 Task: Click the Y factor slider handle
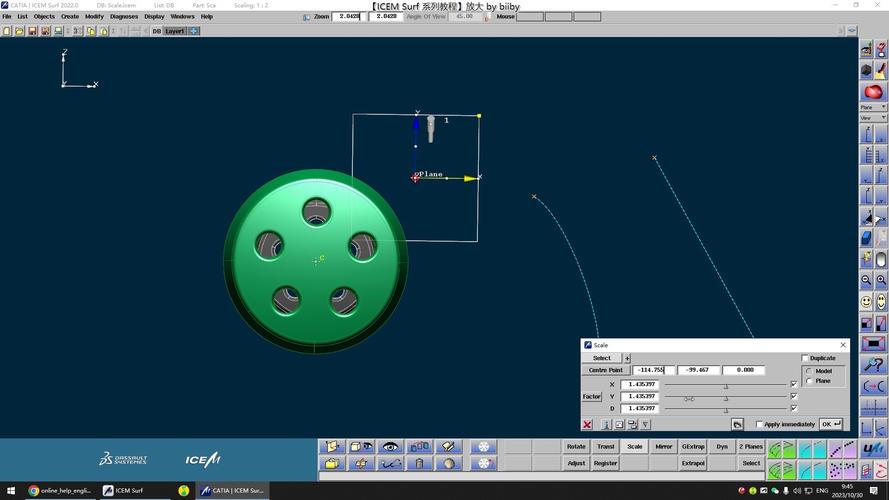(x=726, y=398)
